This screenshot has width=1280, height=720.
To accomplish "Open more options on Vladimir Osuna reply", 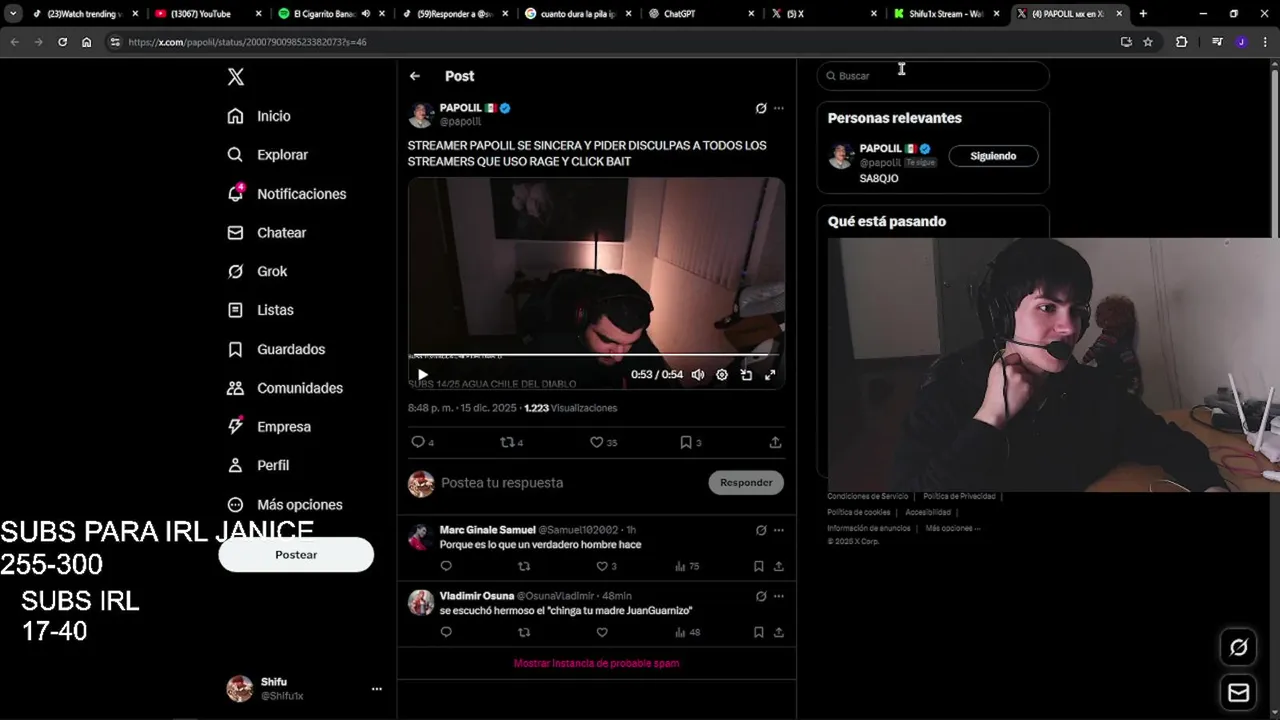I will tap(779, 596).
